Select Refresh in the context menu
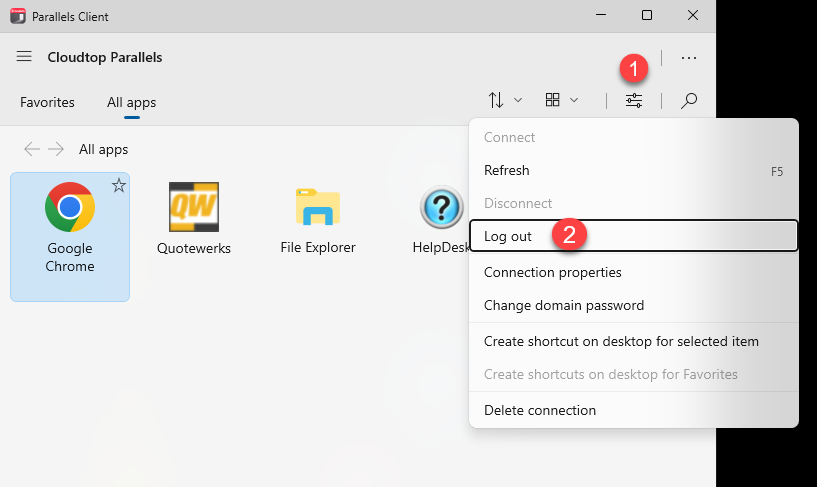This screenshot has height=487, width=817. click(x=507, y=170)
